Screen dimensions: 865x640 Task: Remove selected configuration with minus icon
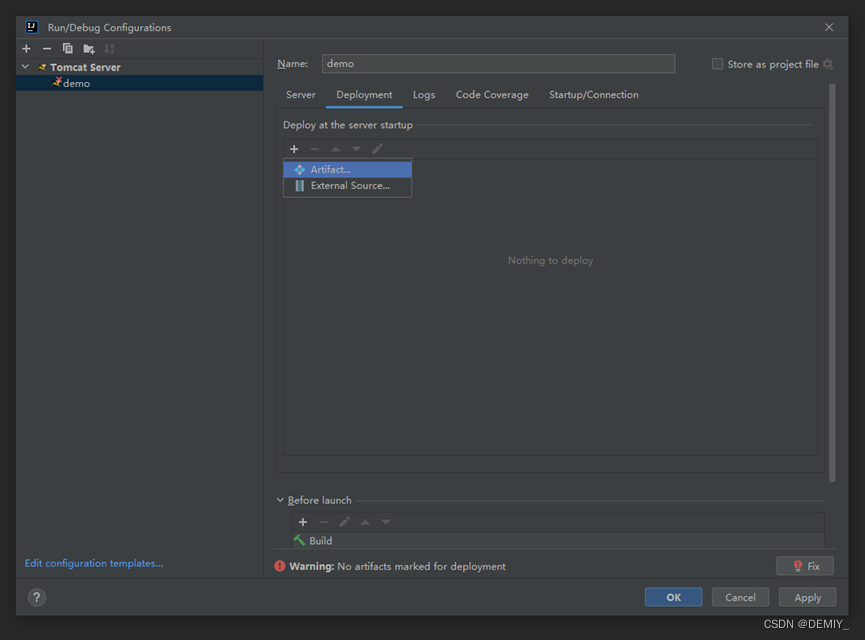click(x=47, y=49)
